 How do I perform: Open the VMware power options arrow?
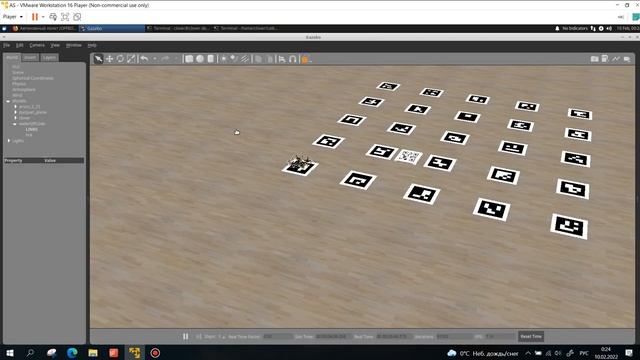pyautogui.click(x=43, y=17)
